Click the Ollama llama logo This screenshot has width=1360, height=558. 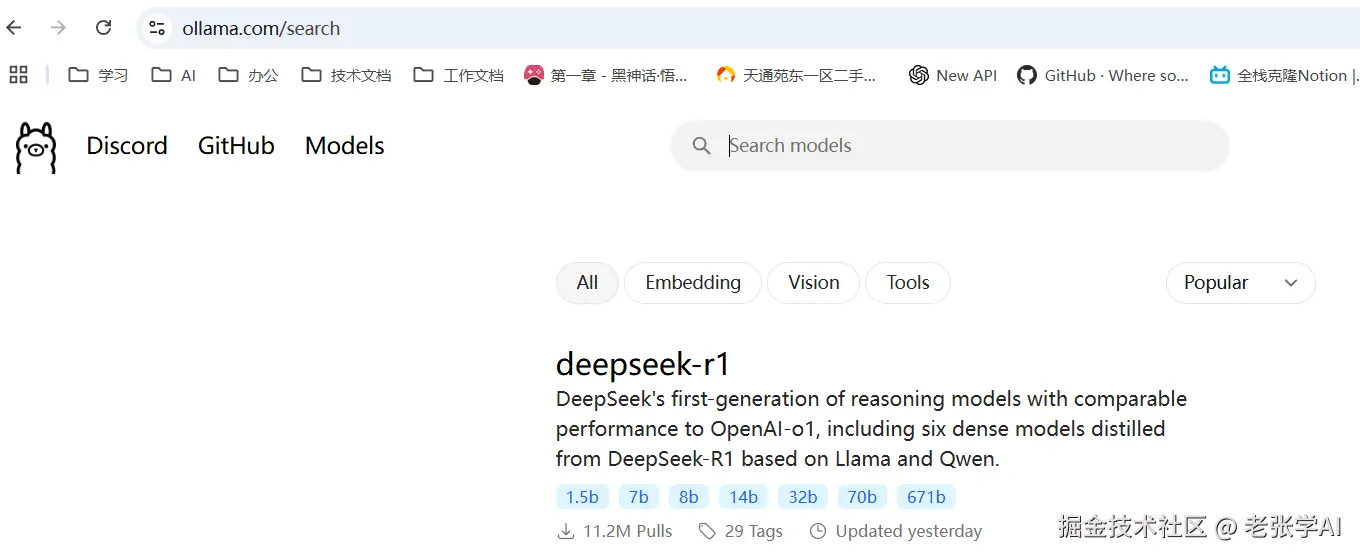click(x=36, y=147)
